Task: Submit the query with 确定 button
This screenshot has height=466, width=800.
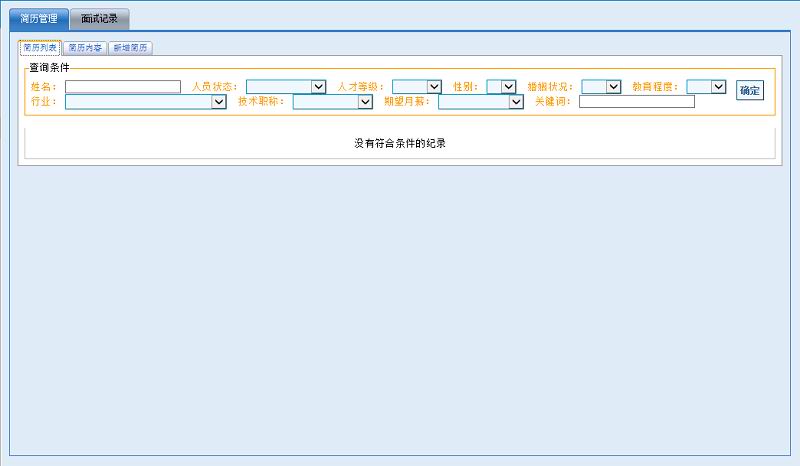Action: [x=749, y=90]
